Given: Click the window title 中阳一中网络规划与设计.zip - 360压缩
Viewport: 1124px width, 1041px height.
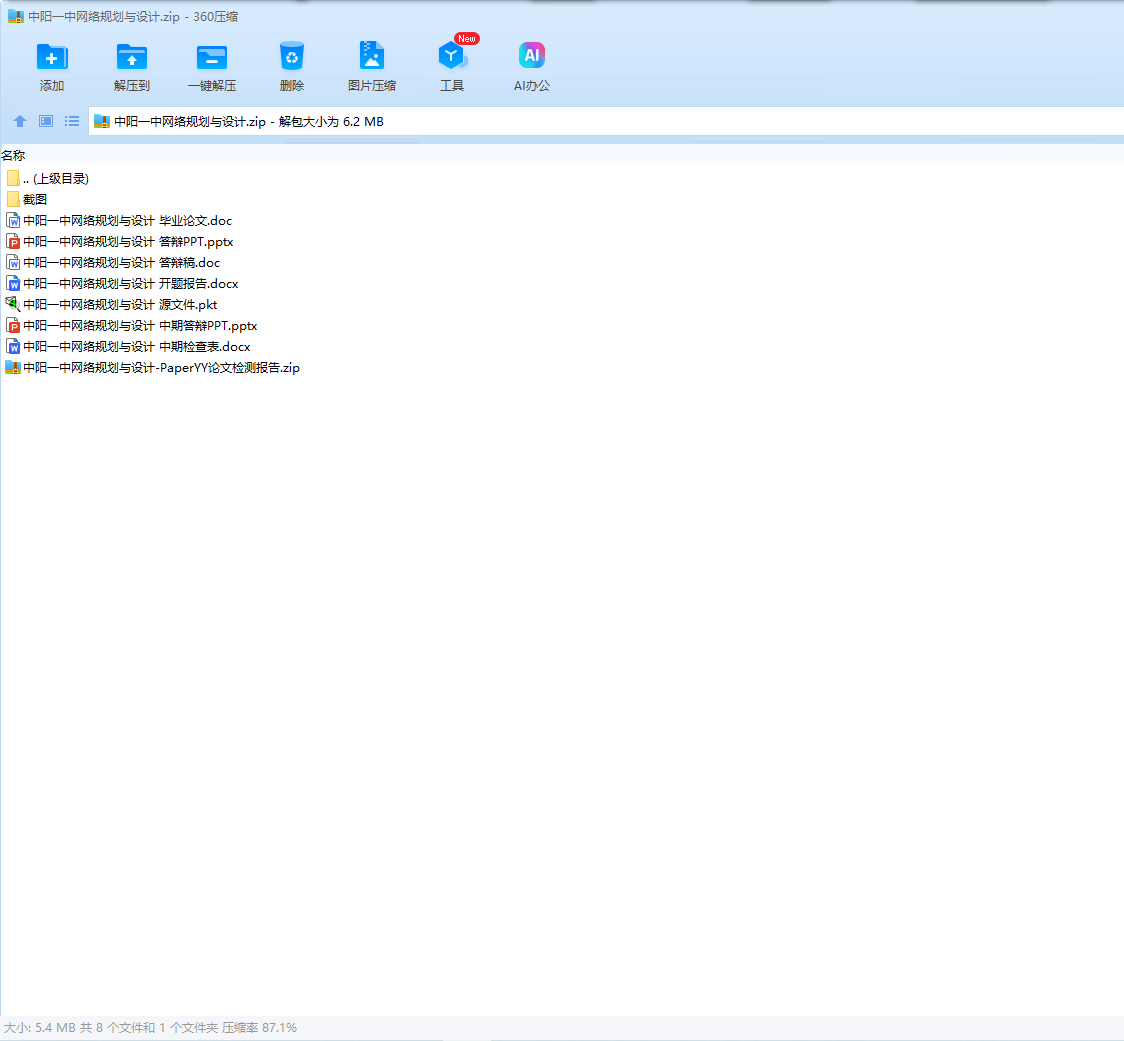Looking at the screenshot, I should [x=133, y=16].
